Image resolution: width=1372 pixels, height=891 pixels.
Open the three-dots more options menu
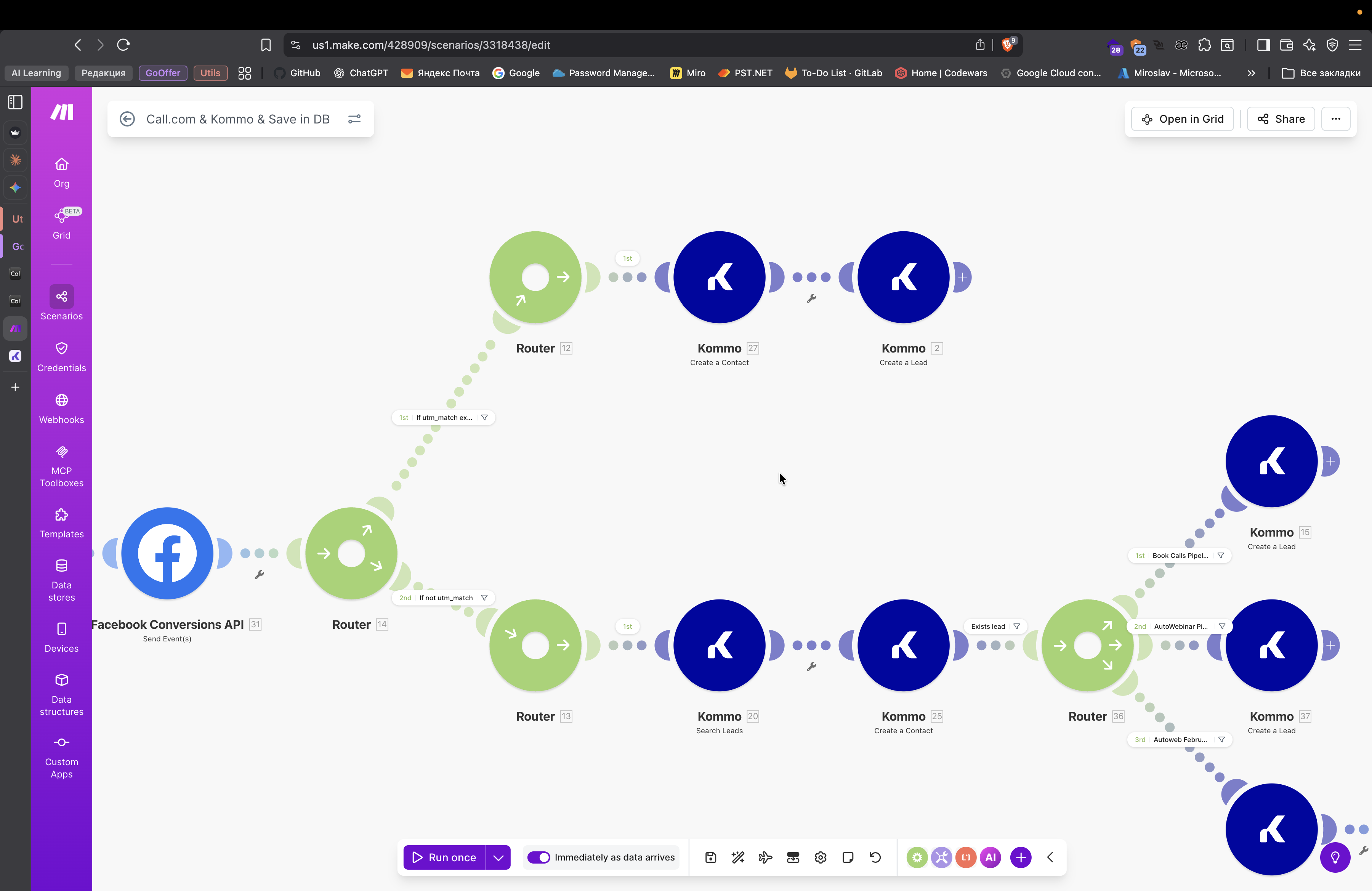(1336, 119)
